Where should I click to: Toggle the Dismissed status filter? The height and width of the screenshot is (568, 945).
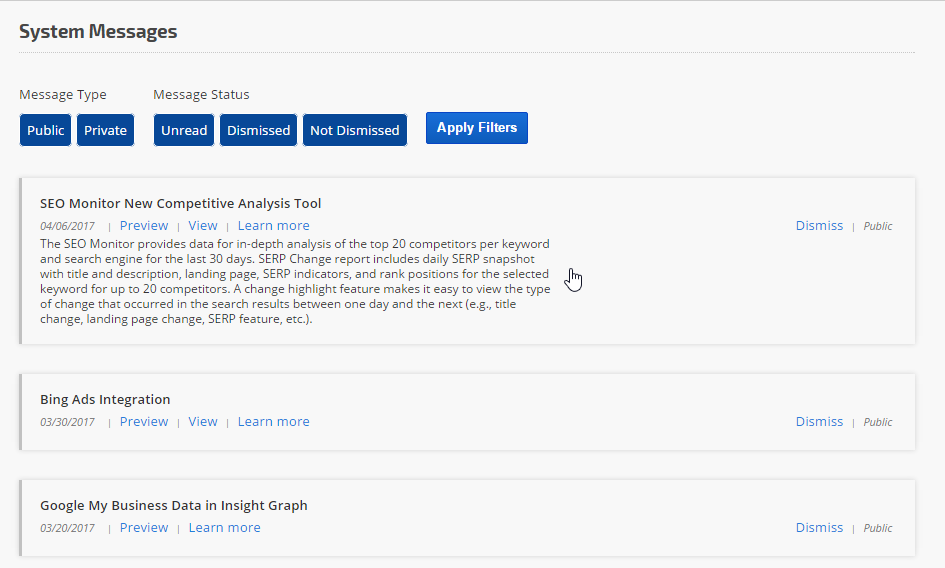(258, 130)
